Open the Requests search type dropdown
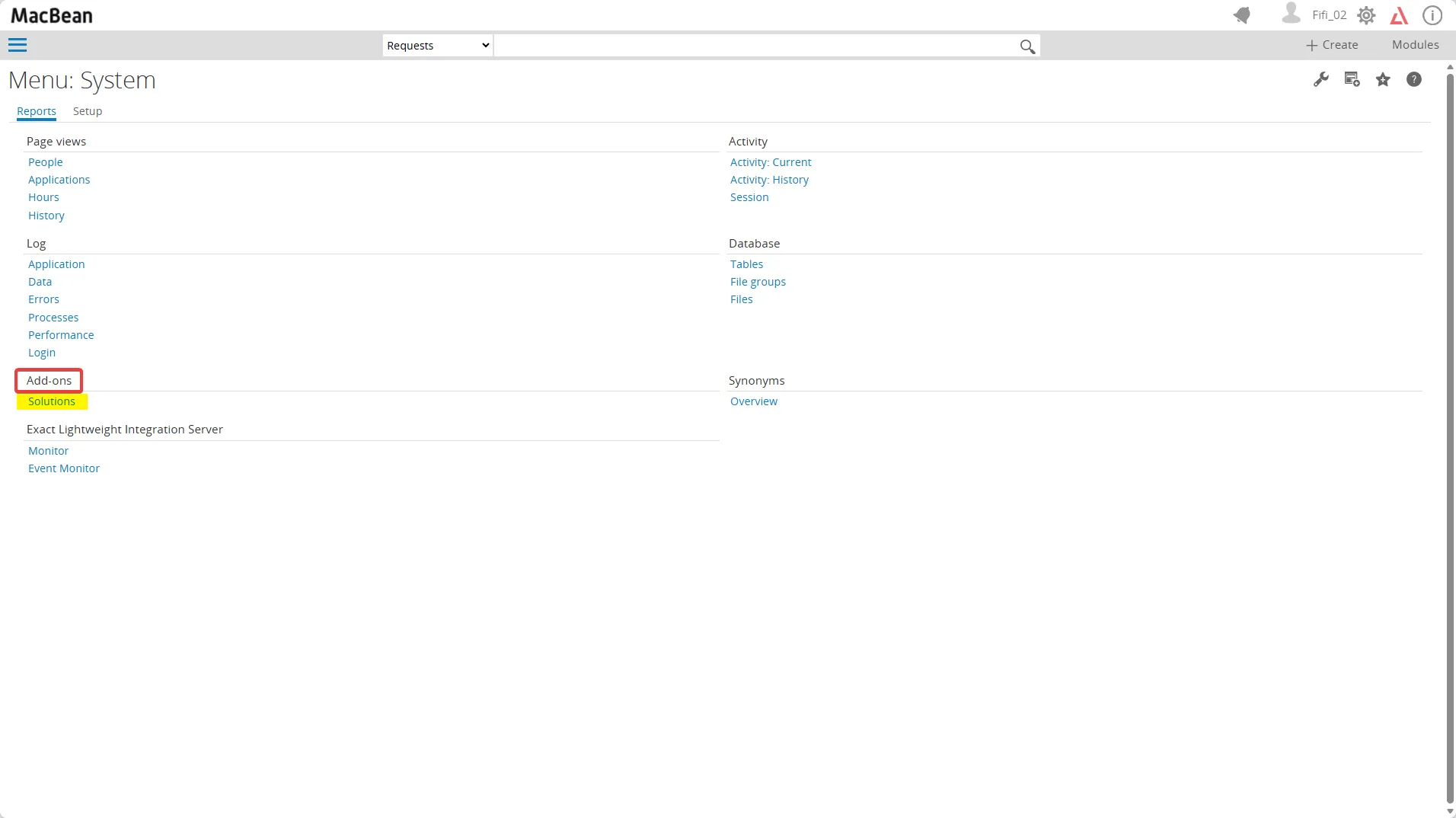This screenshot has width=1456, height=818. click(438, 46)
